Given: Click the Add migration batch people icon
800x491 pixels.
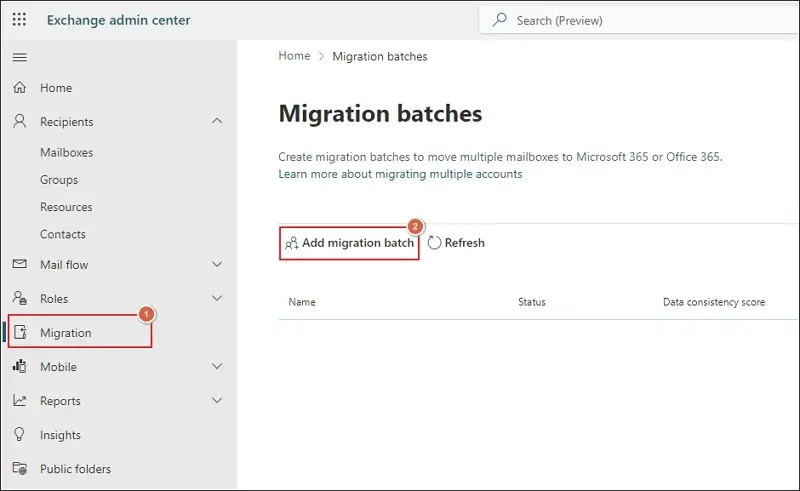Looking at the screenshot, I should coord(291,243).
